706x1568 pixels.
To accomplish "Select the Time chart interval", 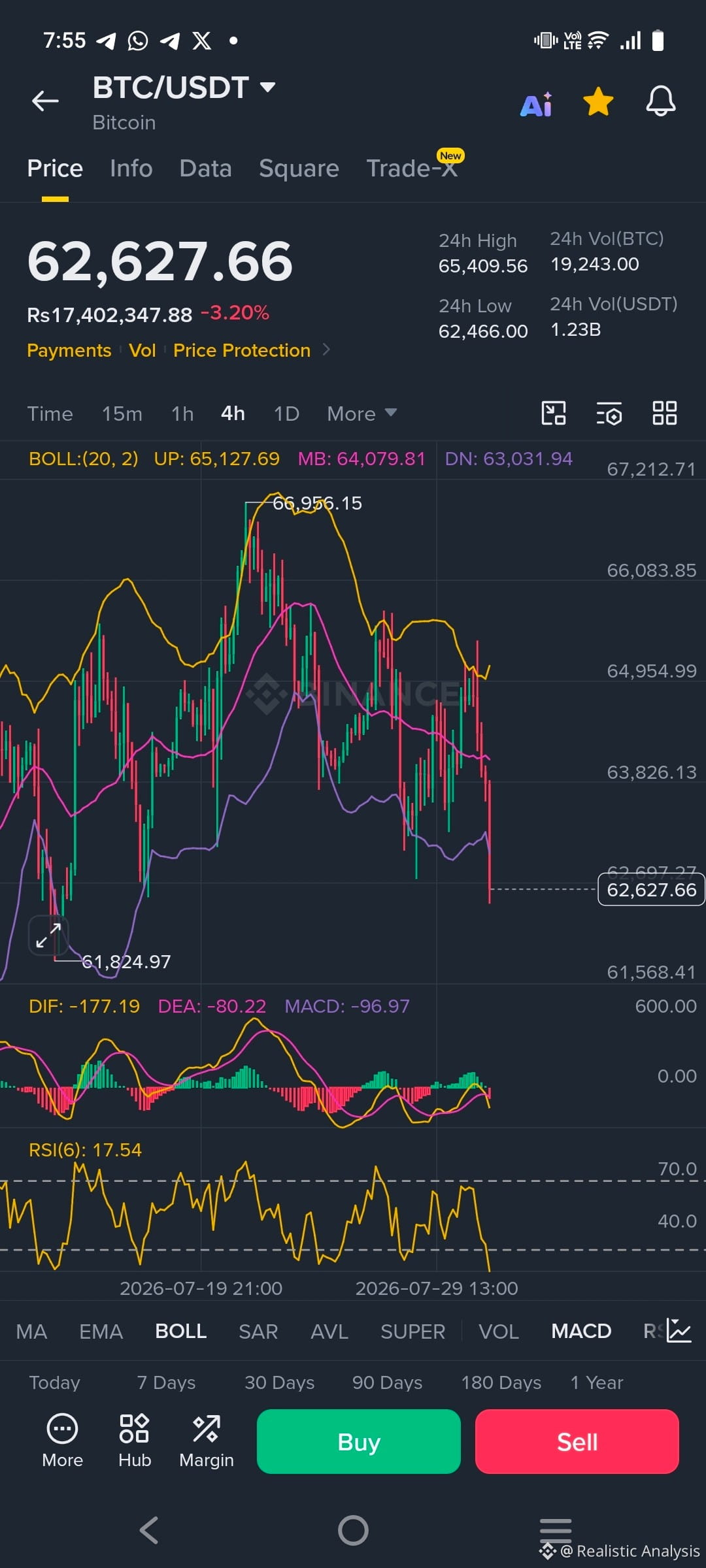I will tap(50, 414).
